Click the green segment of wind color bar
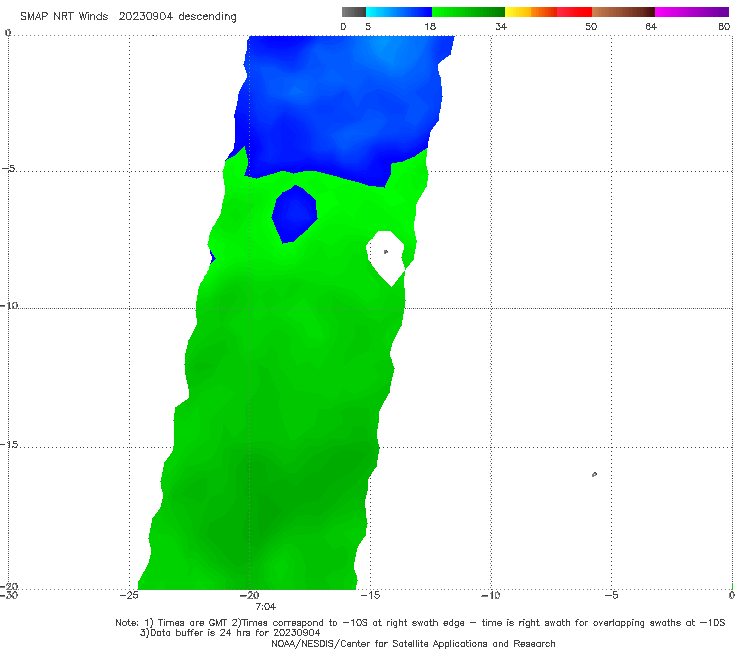The width and height of the screenshot is (740, 650). point(468,12)
